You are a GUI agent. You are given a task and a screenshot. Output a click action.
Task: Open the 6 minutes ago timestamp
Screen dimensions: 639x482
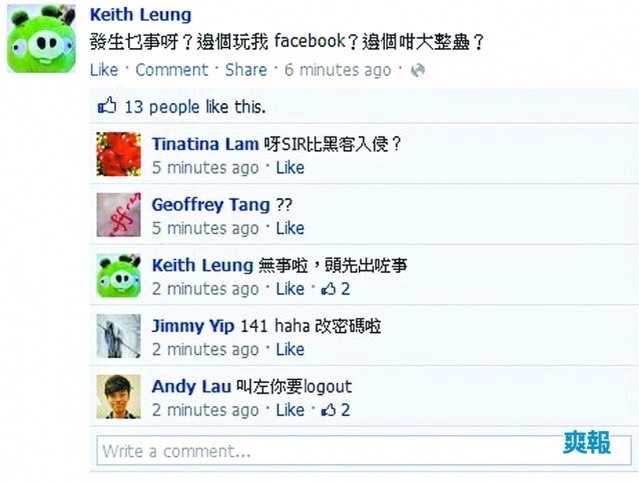tap(338, 70)
